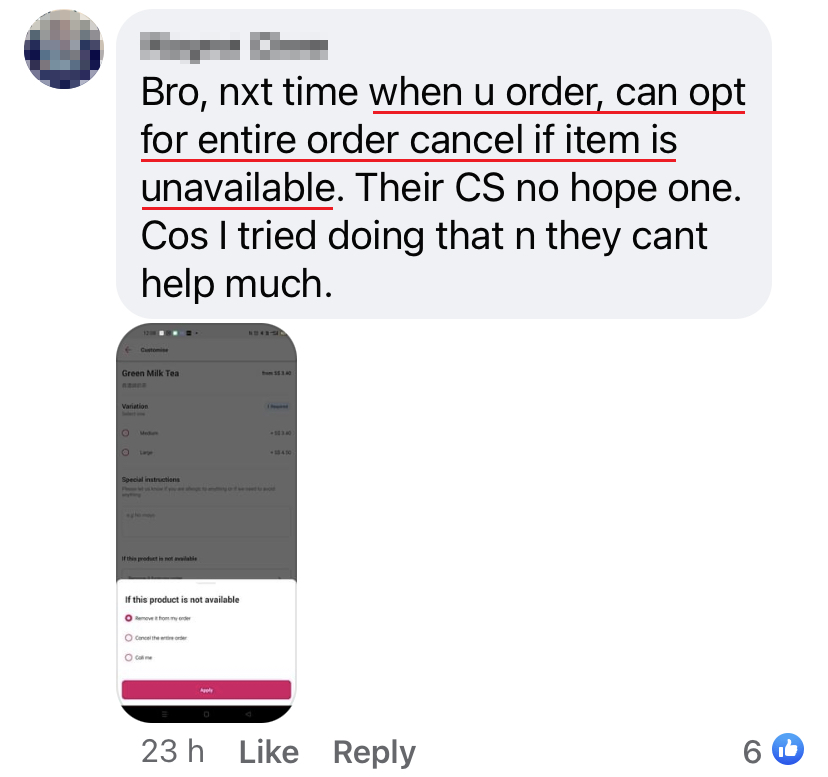This screenshot has height=777, width=828.
Task: Click the Reply link under the comment
Action: 374,752
